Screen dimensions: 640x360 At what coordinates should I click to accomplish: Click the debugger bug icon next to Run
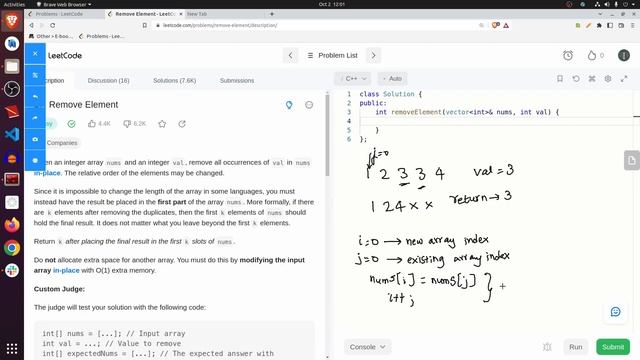547,347
